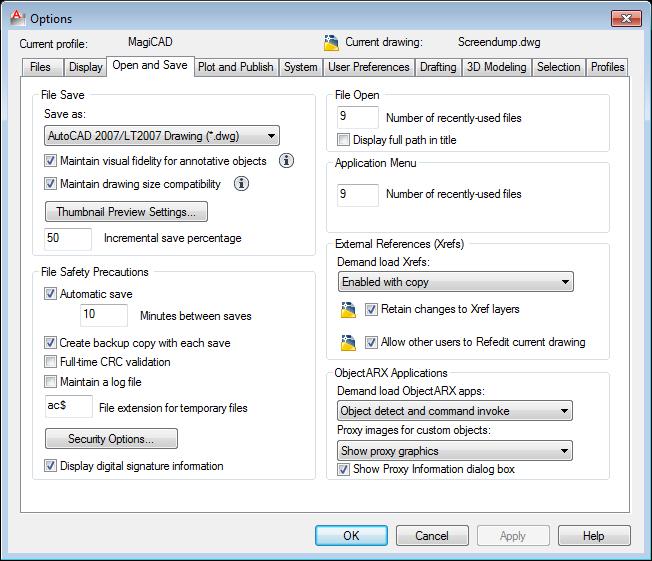Toggle Display digital signature information

50,465
